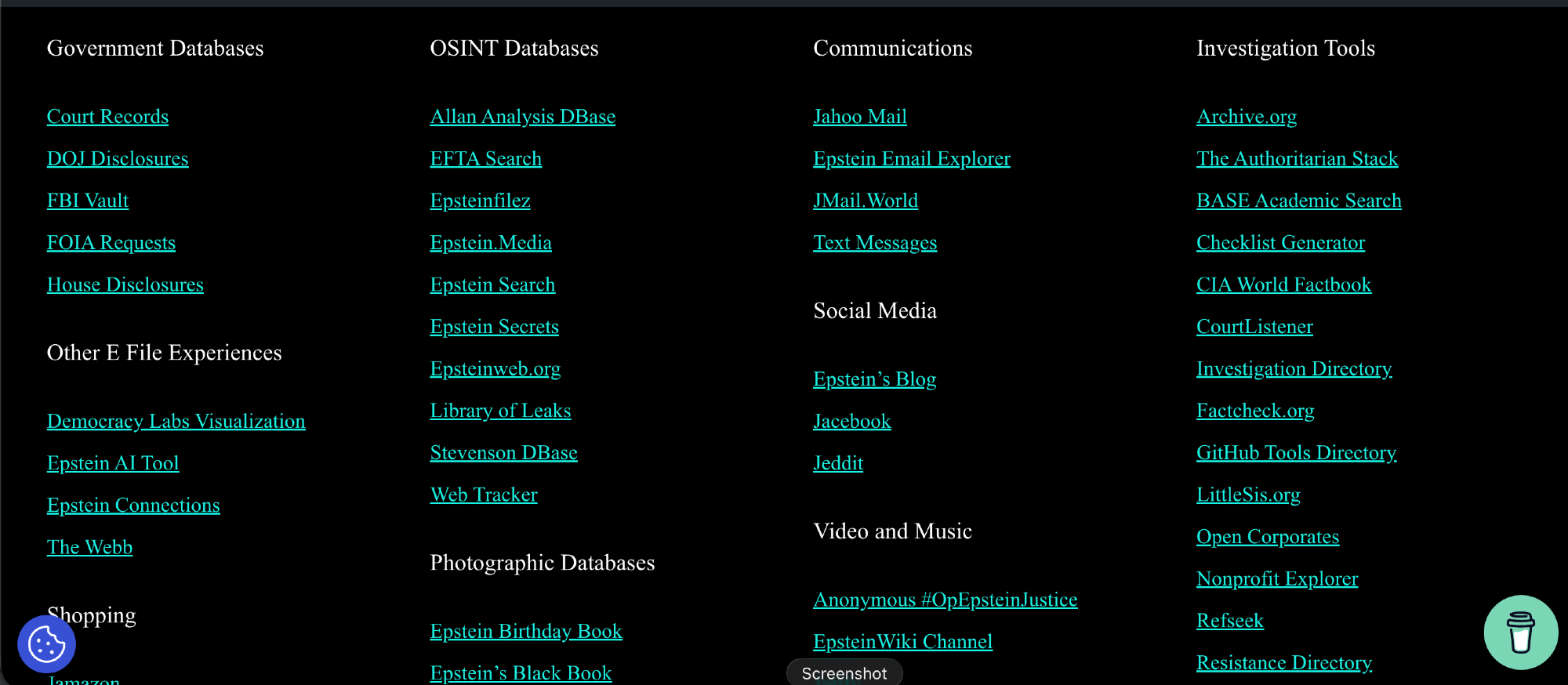Open Jahoo Mail link

click(x=859, y=117)
